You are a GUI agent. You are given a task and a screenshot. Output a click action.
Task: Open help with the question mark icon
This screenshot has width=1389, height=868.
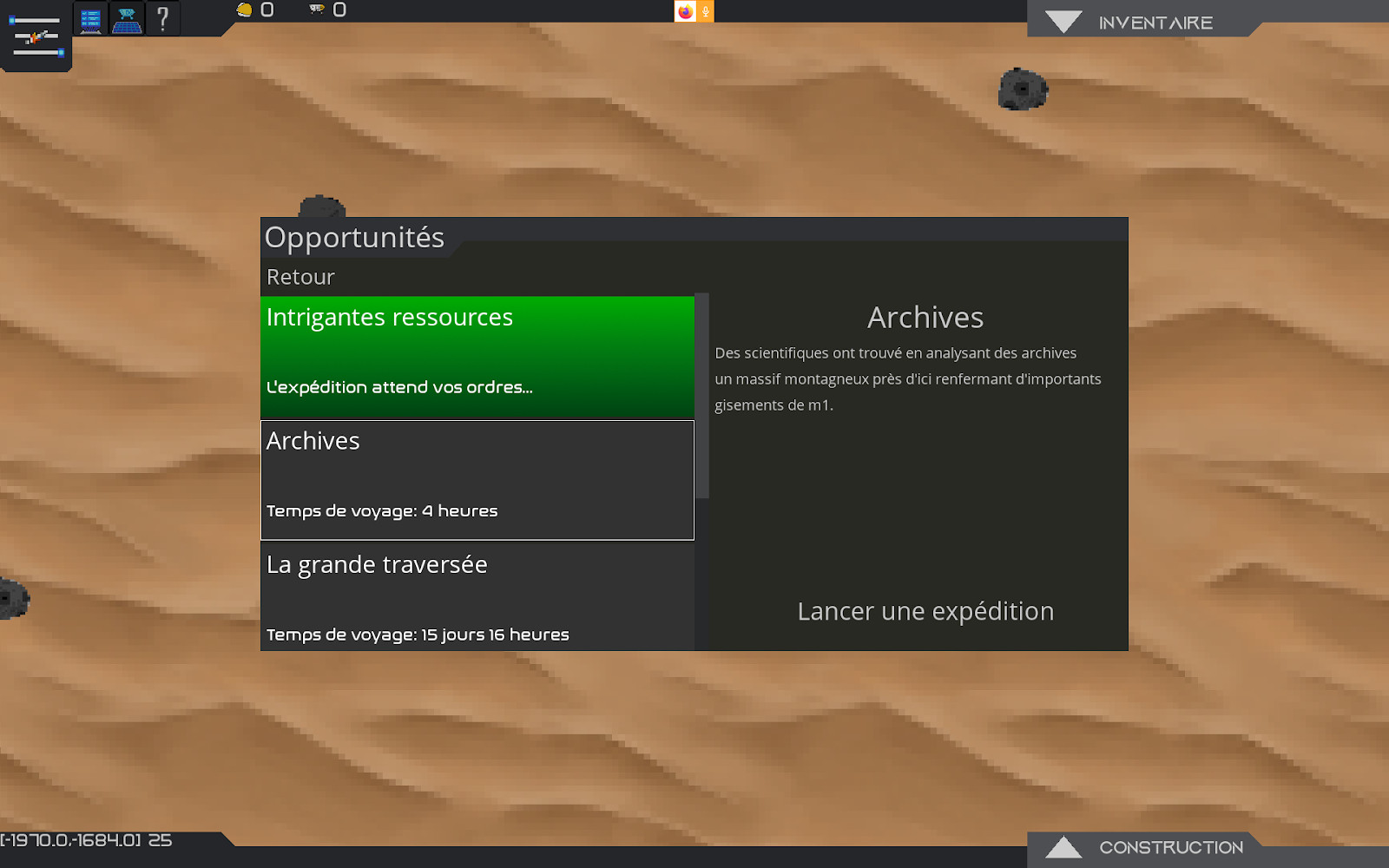click(162, 18)
